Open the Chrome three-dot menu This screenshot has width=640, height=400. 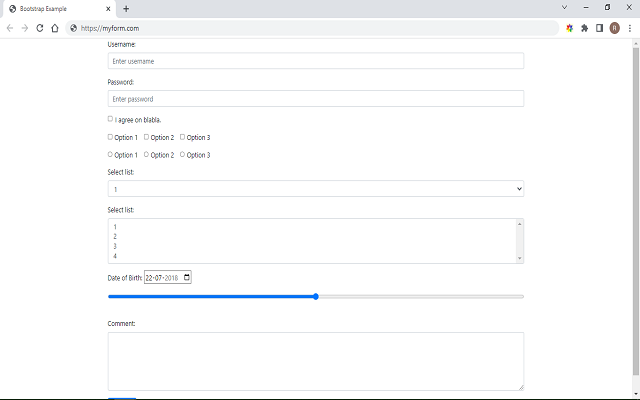point(629,28)
